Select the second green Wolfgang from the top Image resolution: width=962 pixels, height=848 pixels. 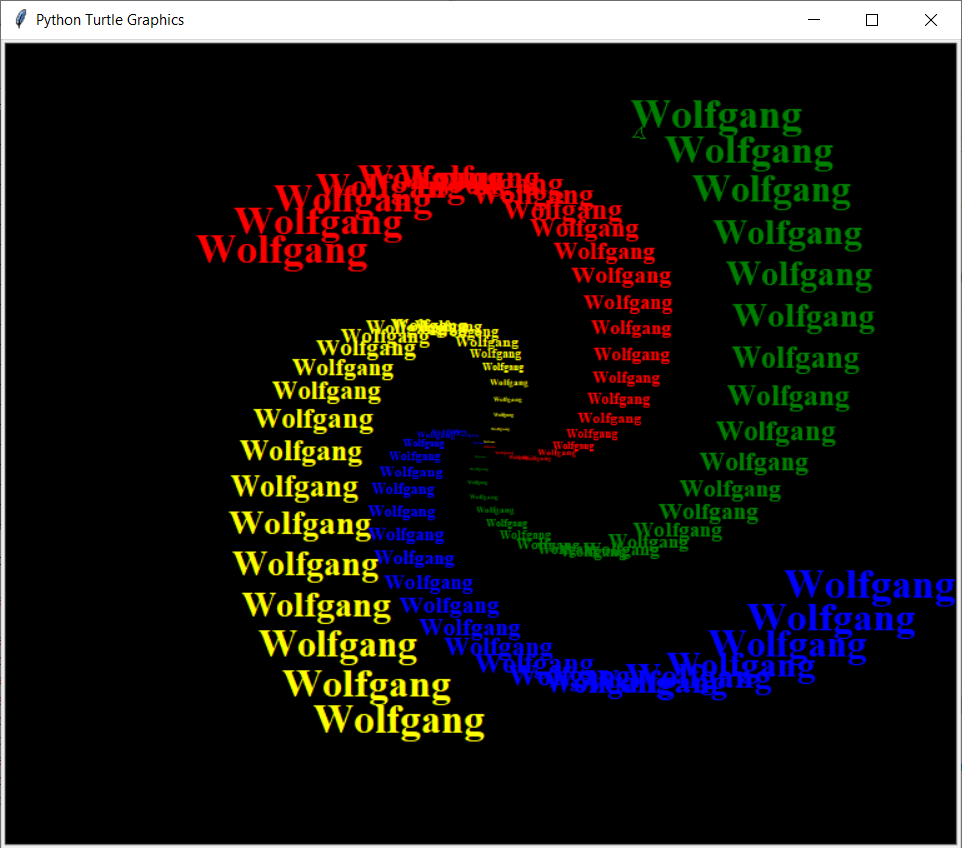[x=749, y=151]
